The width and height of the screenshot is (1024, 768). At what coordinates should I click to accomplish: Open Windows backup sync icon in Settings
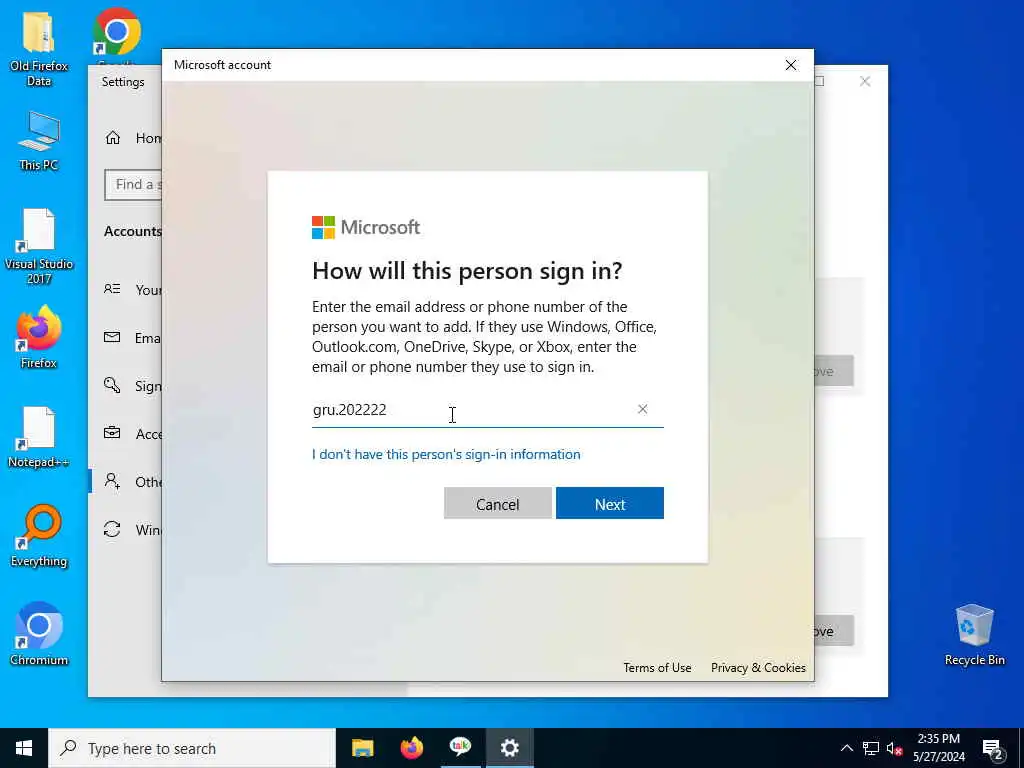[x=112, y=529]
